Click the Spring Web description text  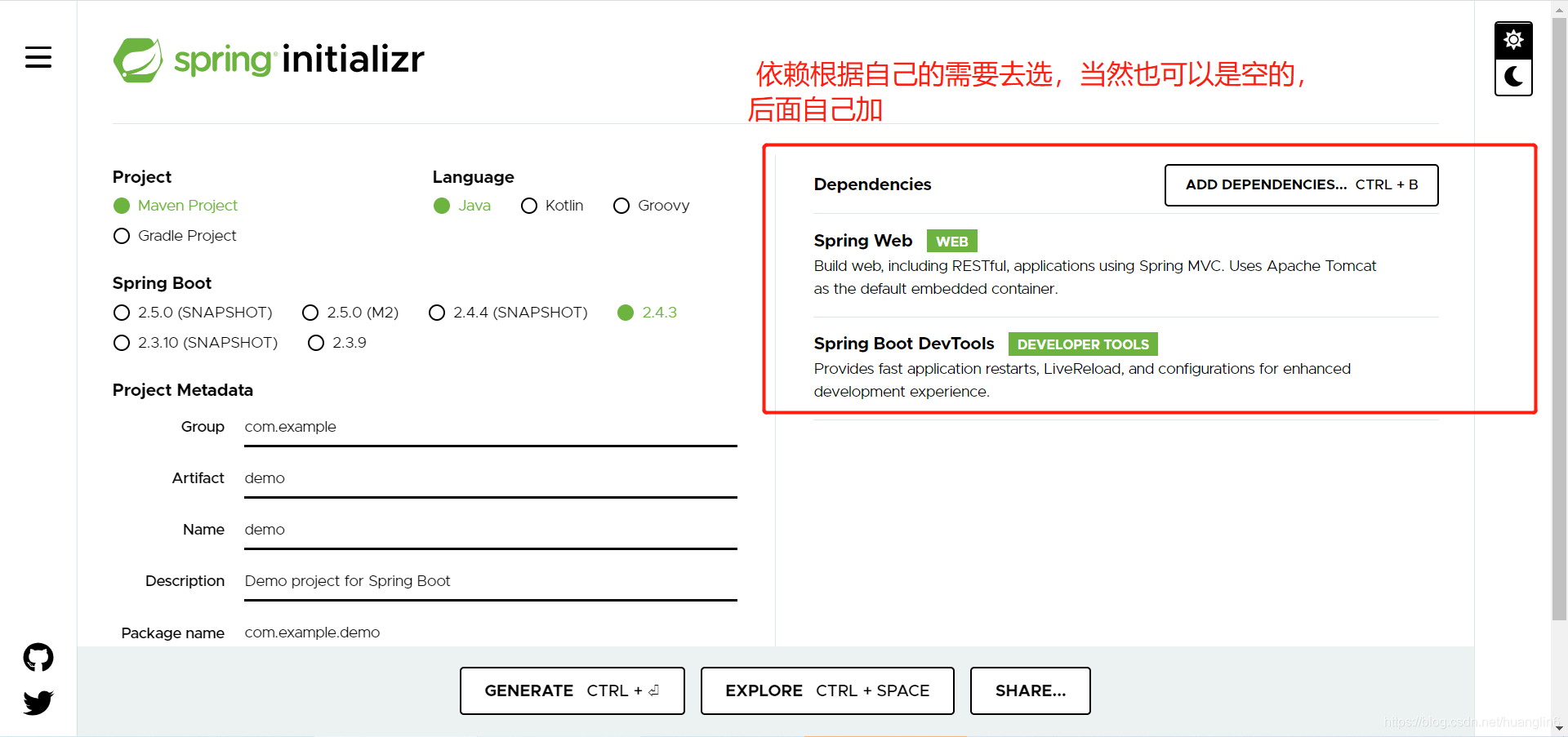[x=1095, y=277]
